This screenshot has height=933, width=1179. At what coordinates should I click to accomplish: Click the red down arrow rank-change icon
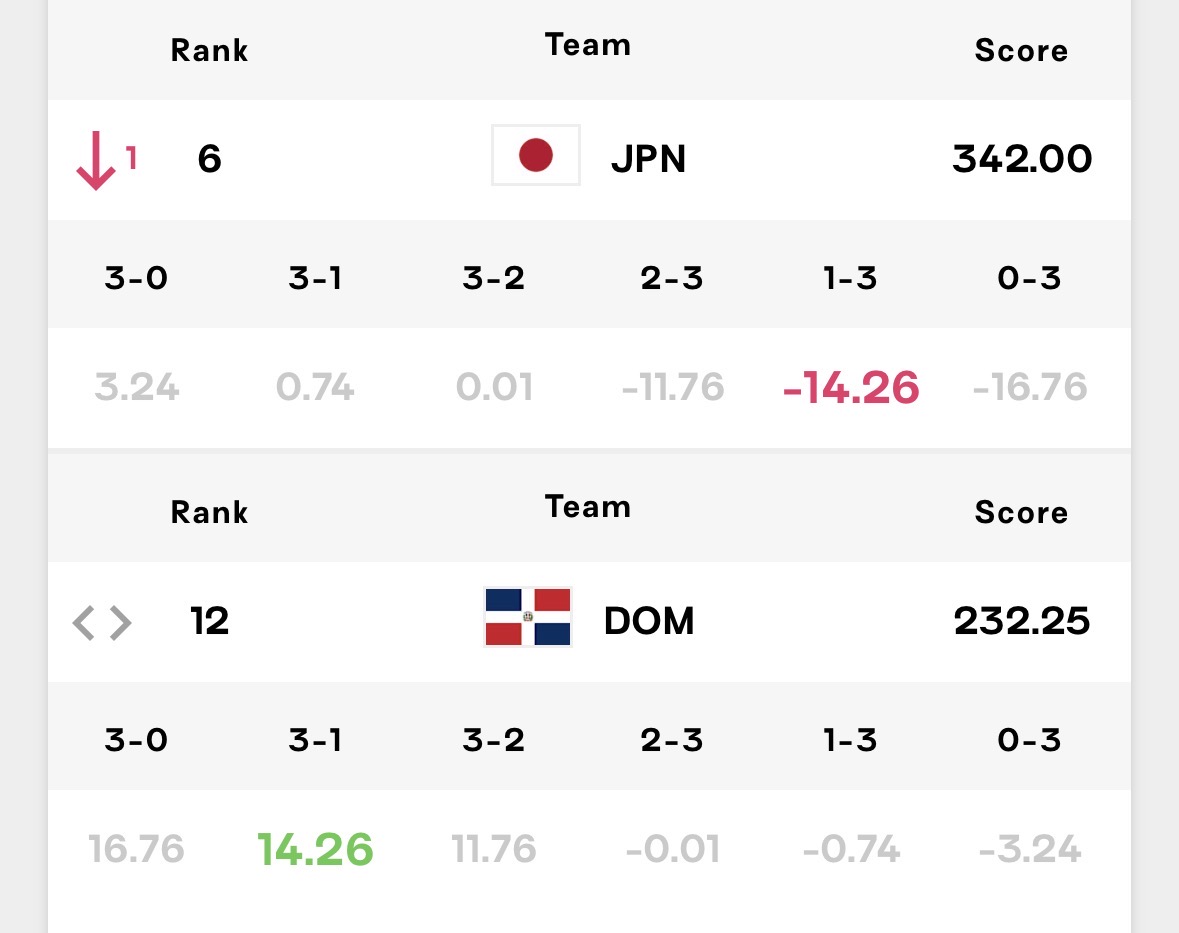click(x=95, y=160)
